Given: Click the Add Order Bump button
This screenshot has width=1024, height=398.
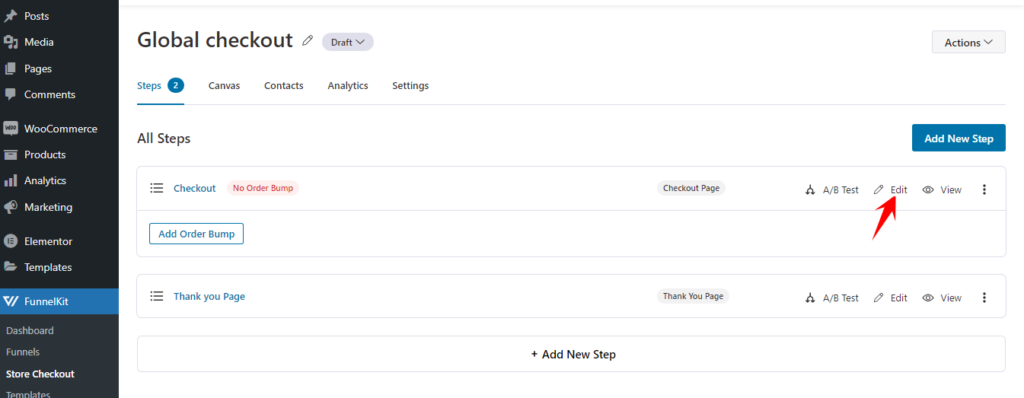Looking at the screenshot, I should click(x=197, y=233).
